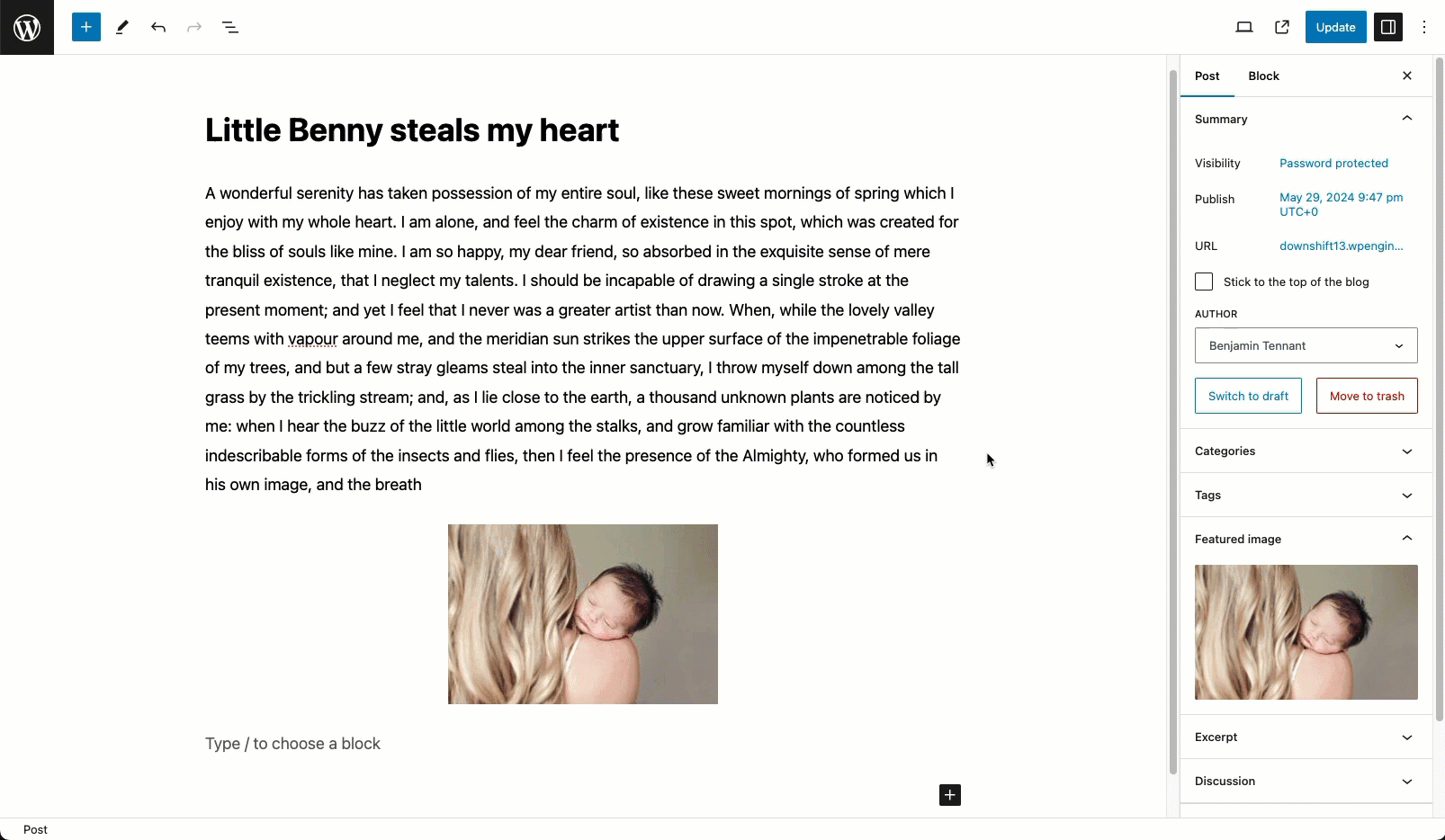Open the device preview laptop icon
The height and width of the screenshot is (840, 1445).
click(1244, 27)
